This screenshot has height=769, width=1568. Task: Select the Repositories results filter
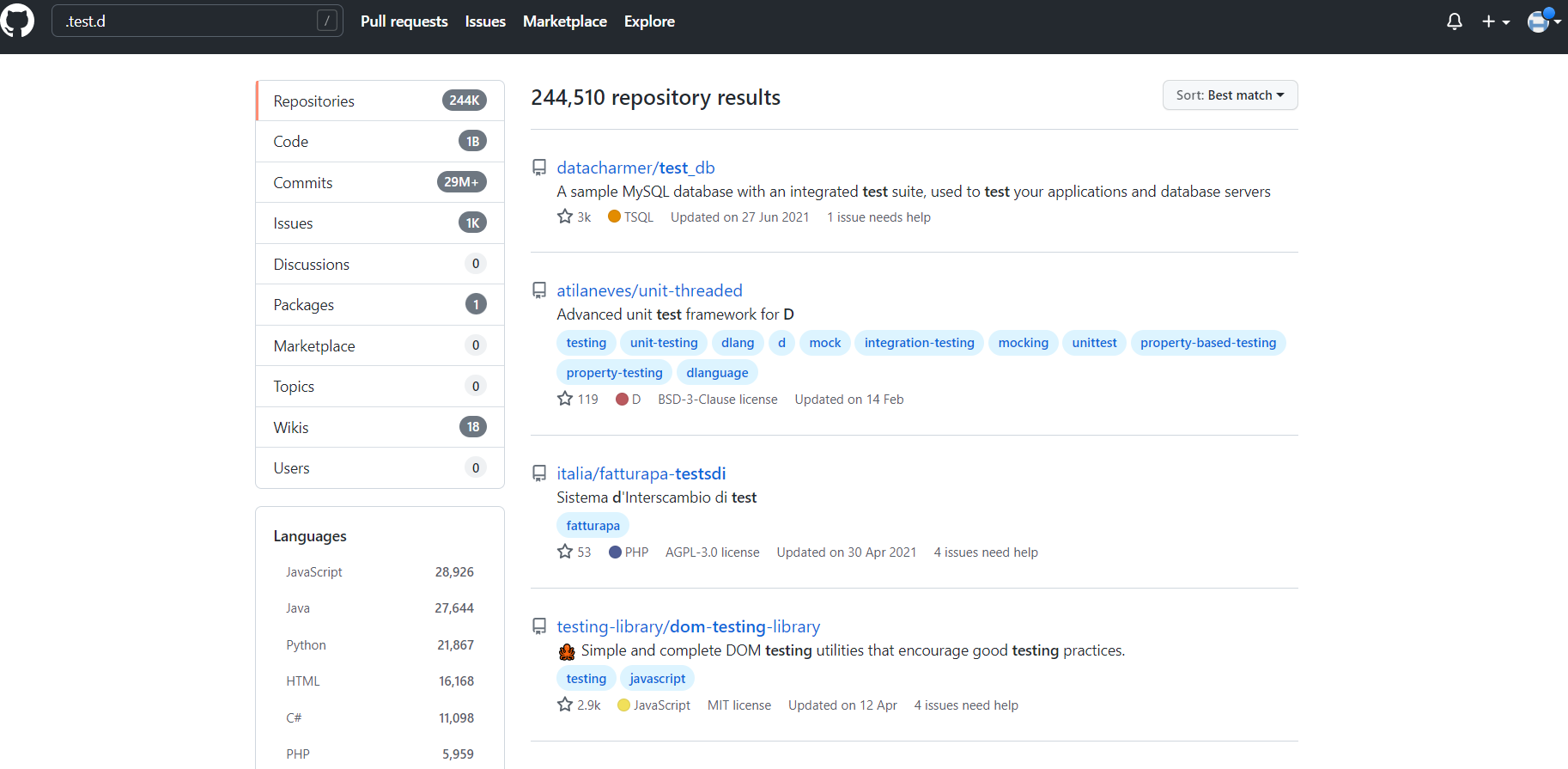tap(380, 101)
